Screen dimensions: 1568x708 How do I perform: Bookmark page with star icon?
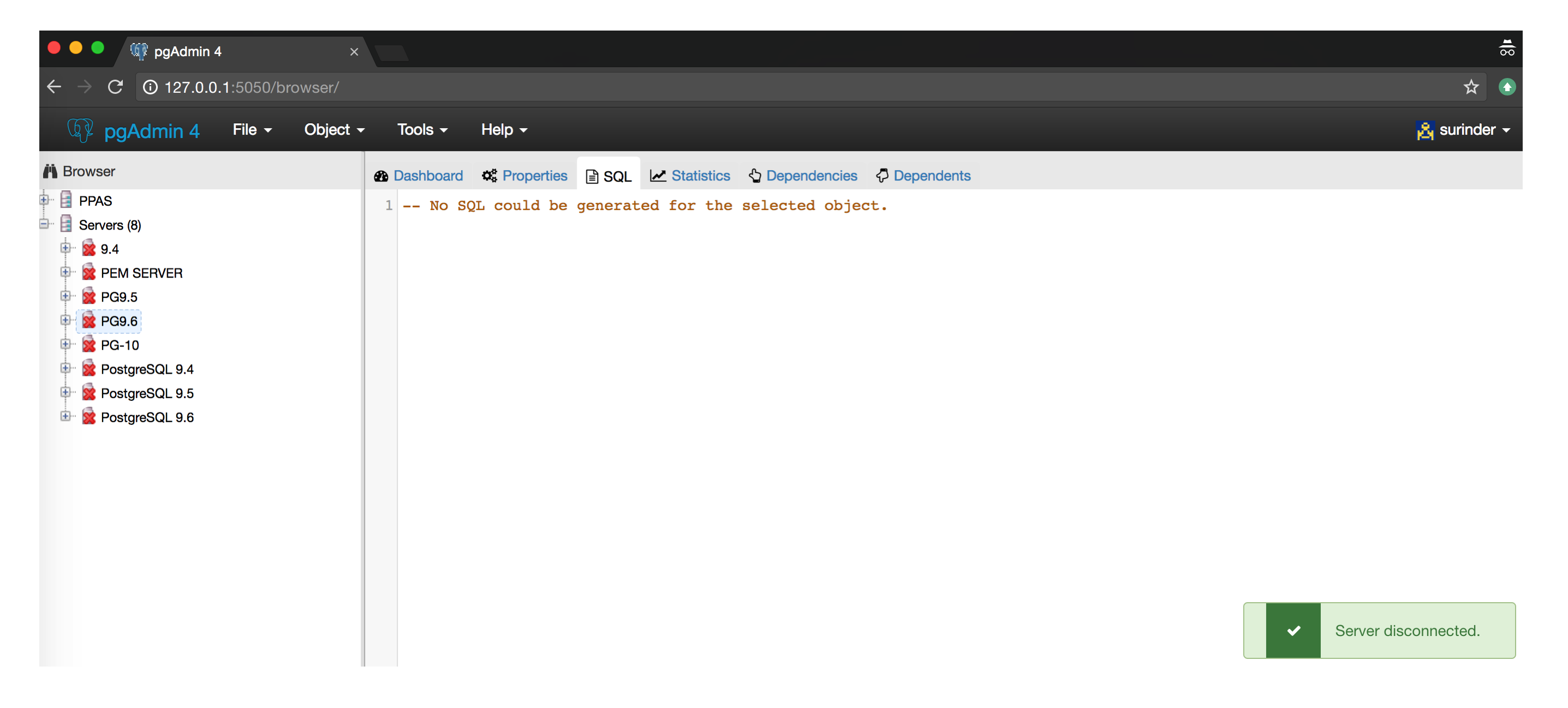click(1471, 87)
